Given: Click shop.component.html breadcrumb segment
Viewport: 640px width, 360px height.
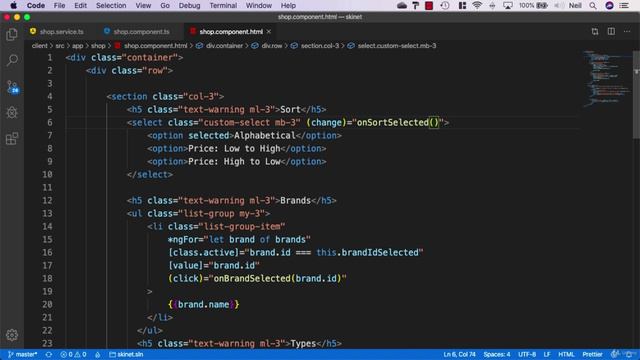Looking at the screenshot, I should pos(155,46).
